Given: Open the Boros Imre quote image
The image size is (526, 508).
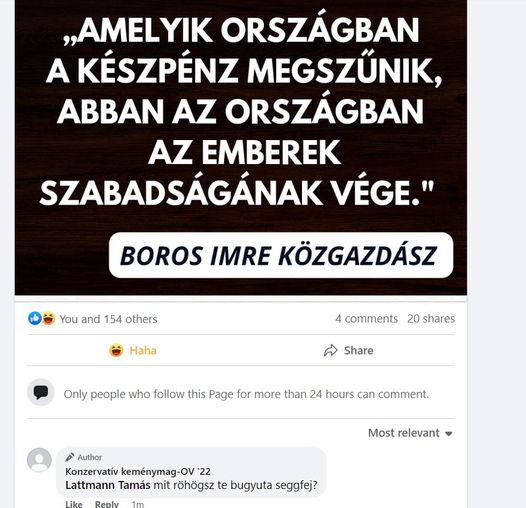Looking at the screenshot, I should (x=241, y=148).
